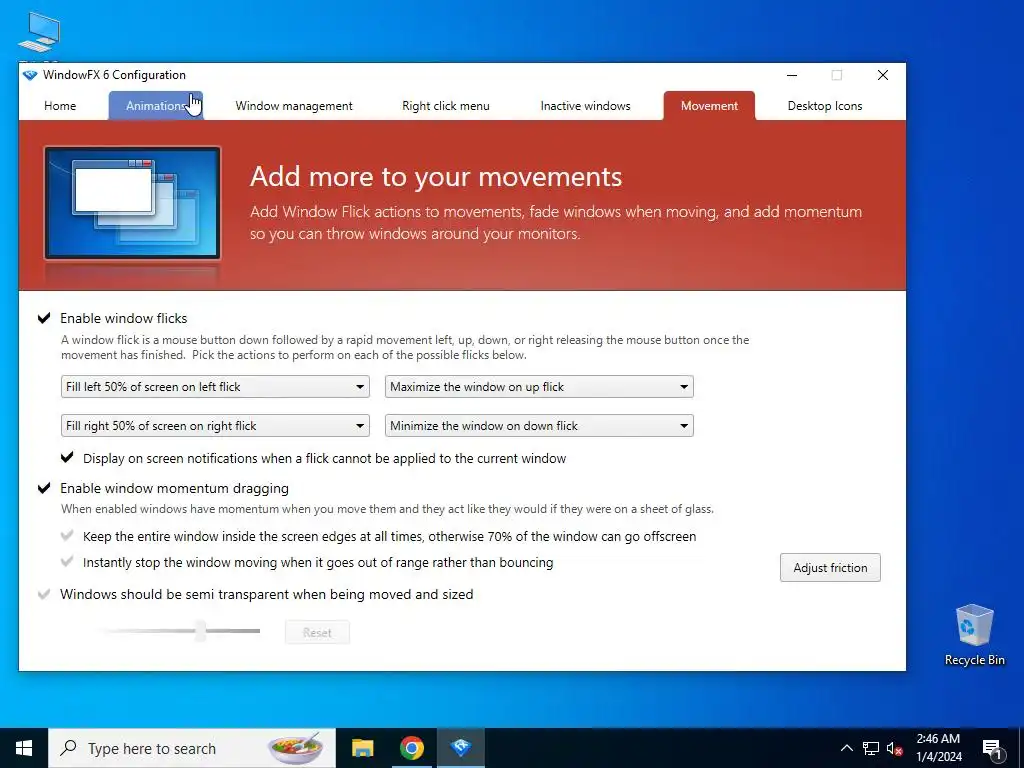Toggle instantly stop window instead of bouncing
Screen dimensions: 1024x768
point(67,562)
